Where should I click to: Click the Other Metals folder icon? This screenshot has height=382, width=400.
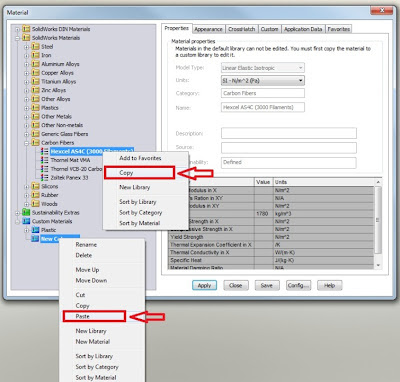35,116
